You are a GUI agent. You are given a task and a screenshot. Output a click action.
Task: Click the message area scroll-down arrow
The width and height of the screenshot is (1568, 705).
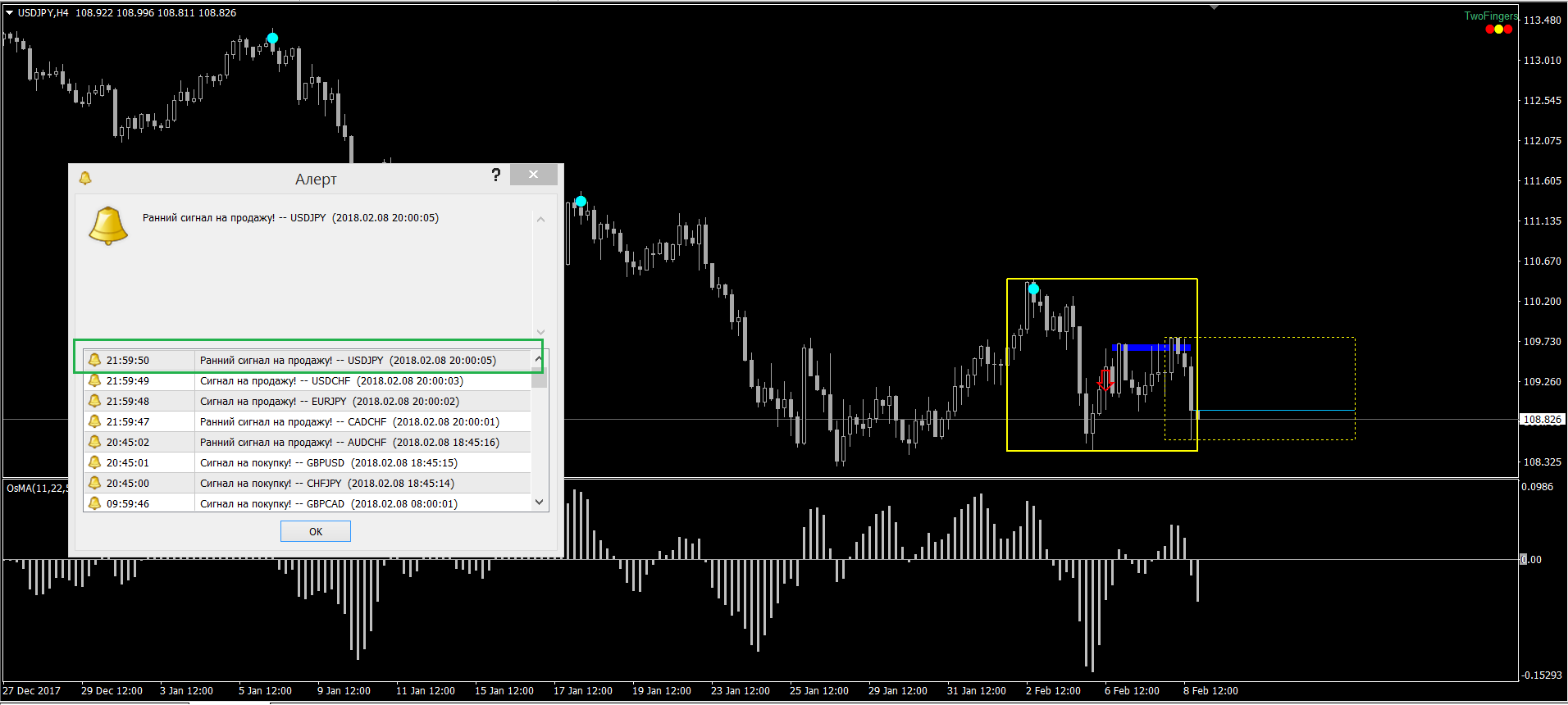click(x=540, y=331)
